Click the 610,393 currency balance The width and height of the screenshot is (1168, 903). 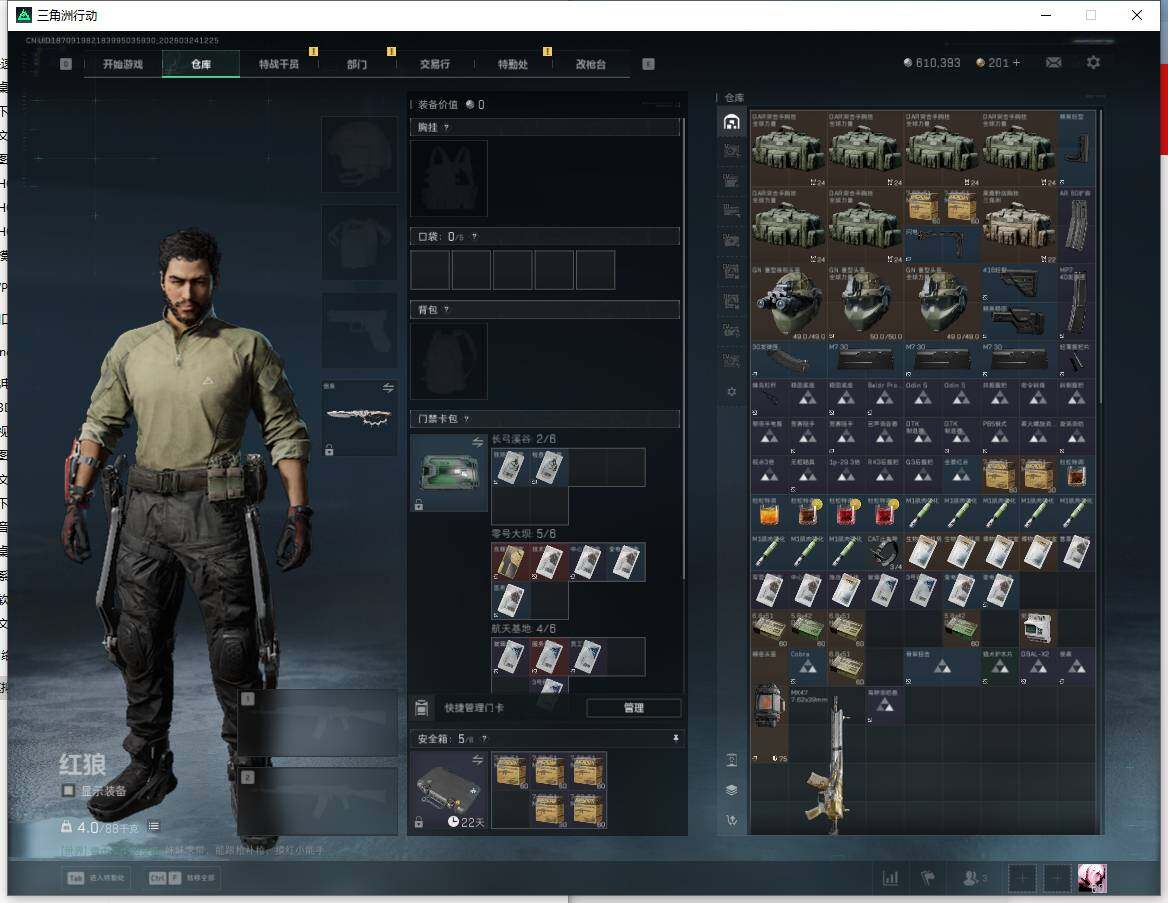click(932, 63)
